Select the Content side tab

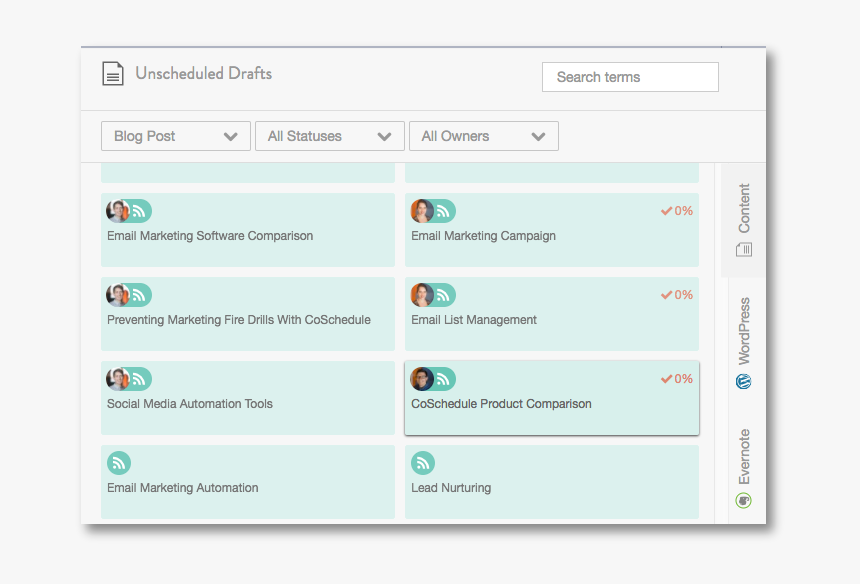coord(743,219)
